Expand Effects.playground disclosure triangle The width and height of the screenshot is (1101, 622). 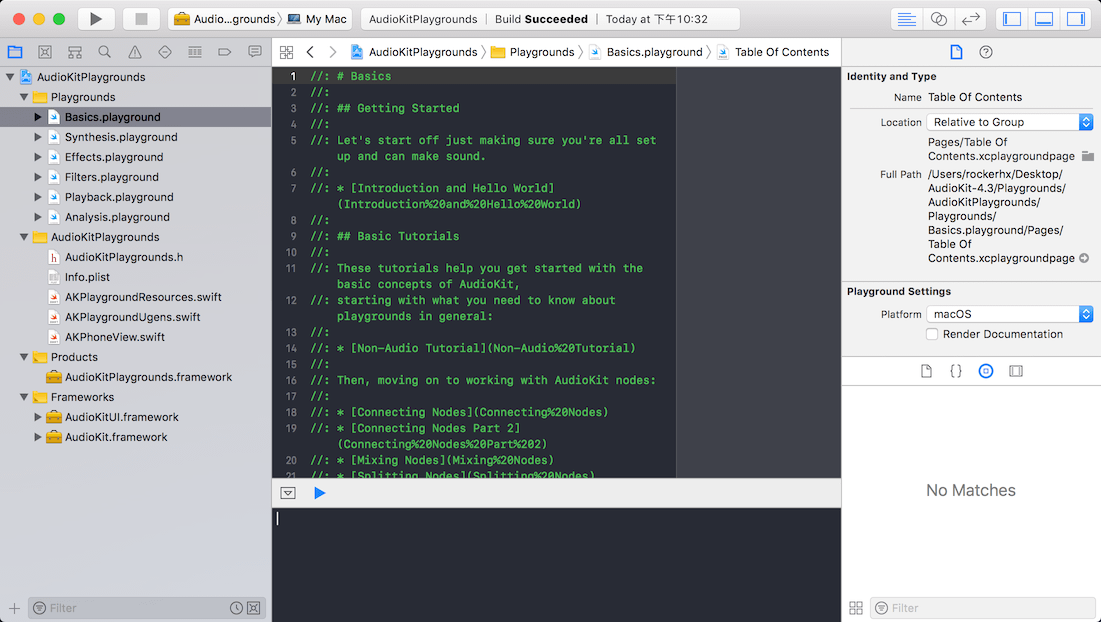[x=38, y=157]
